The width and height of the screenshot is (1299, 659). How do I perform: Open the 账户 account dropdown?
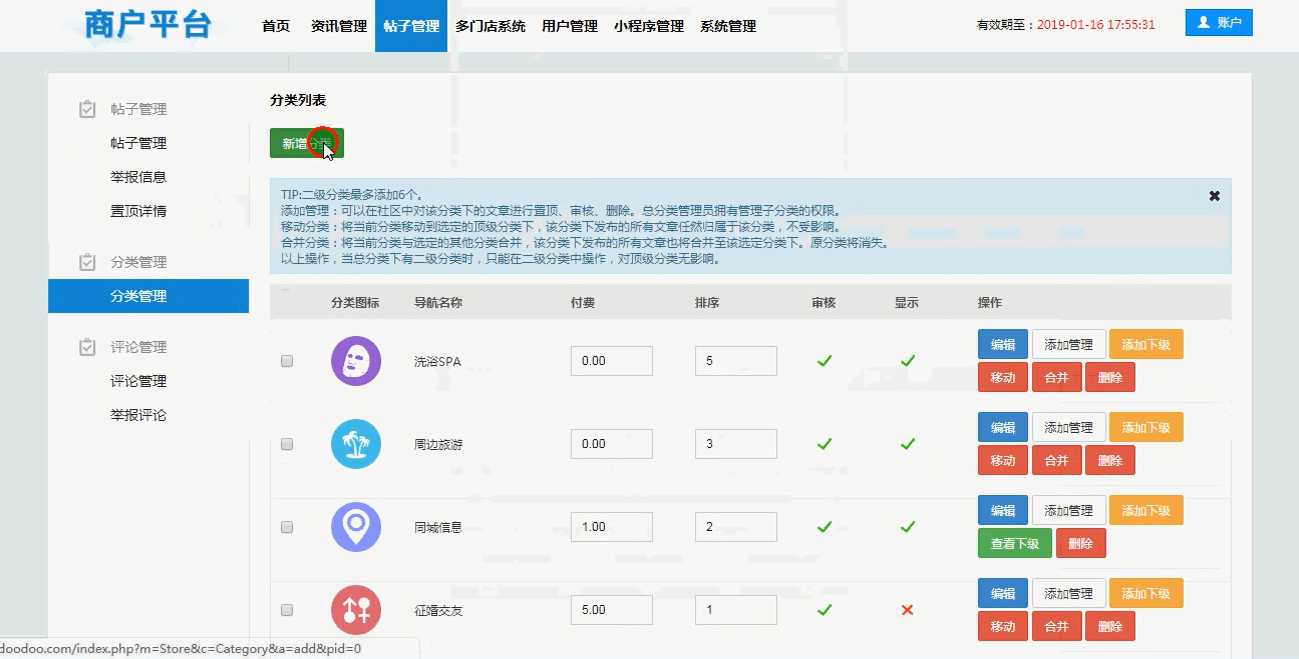click(x=1218, y=23)
